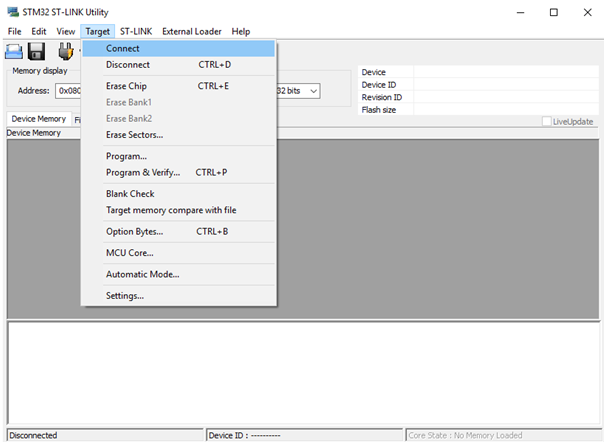
Task: Click the Erase Bank2 menu entry
Action: coord(179,118)
